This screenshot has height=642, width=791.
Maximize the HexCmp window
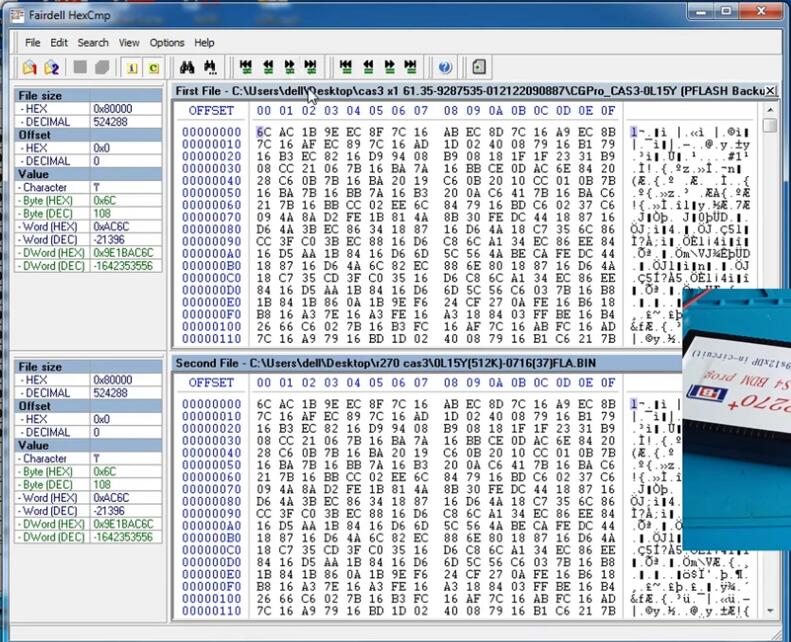coord(726,11)
